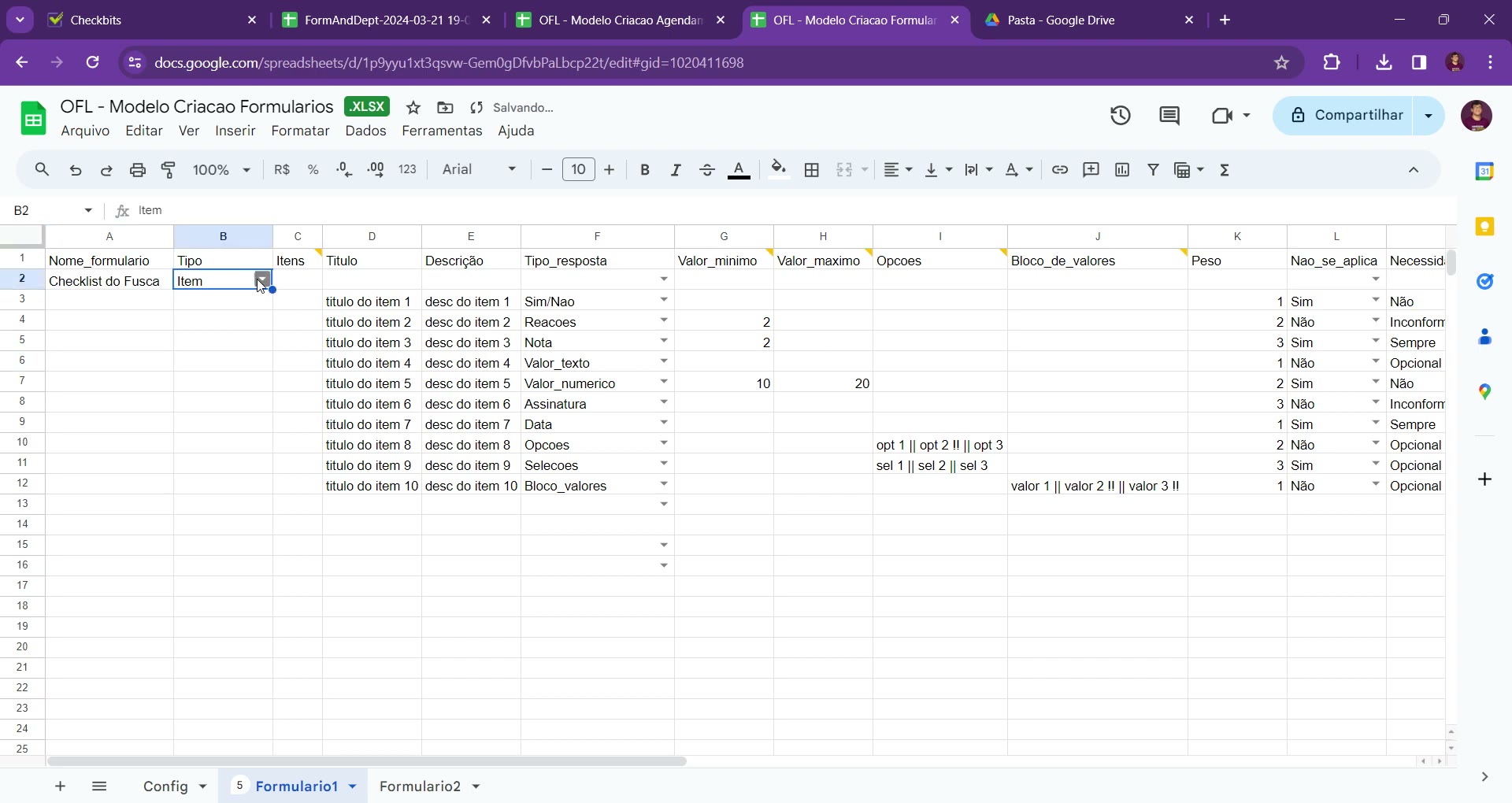This screenshot has height=803, width=1512.
Task: Open the Editar menu
Action: [144, 131]
